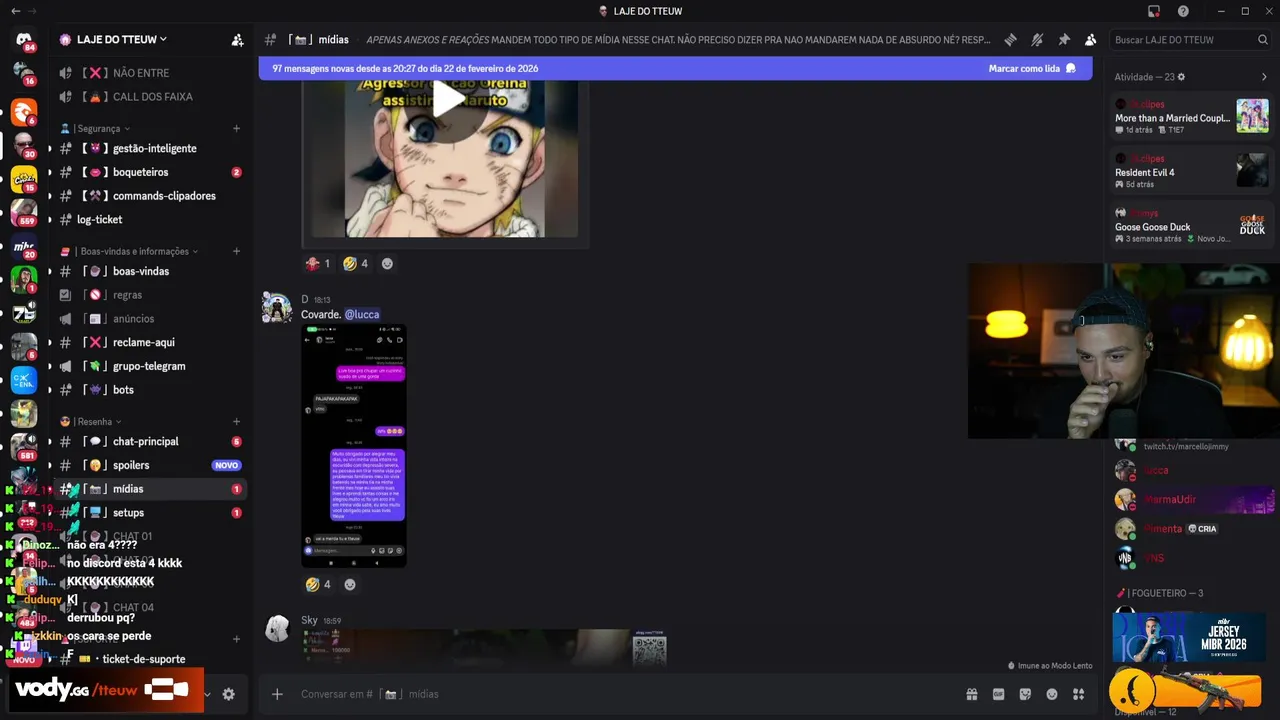Open setups channel
This screenshot has height=720, width=1280.
pos(150,512)
